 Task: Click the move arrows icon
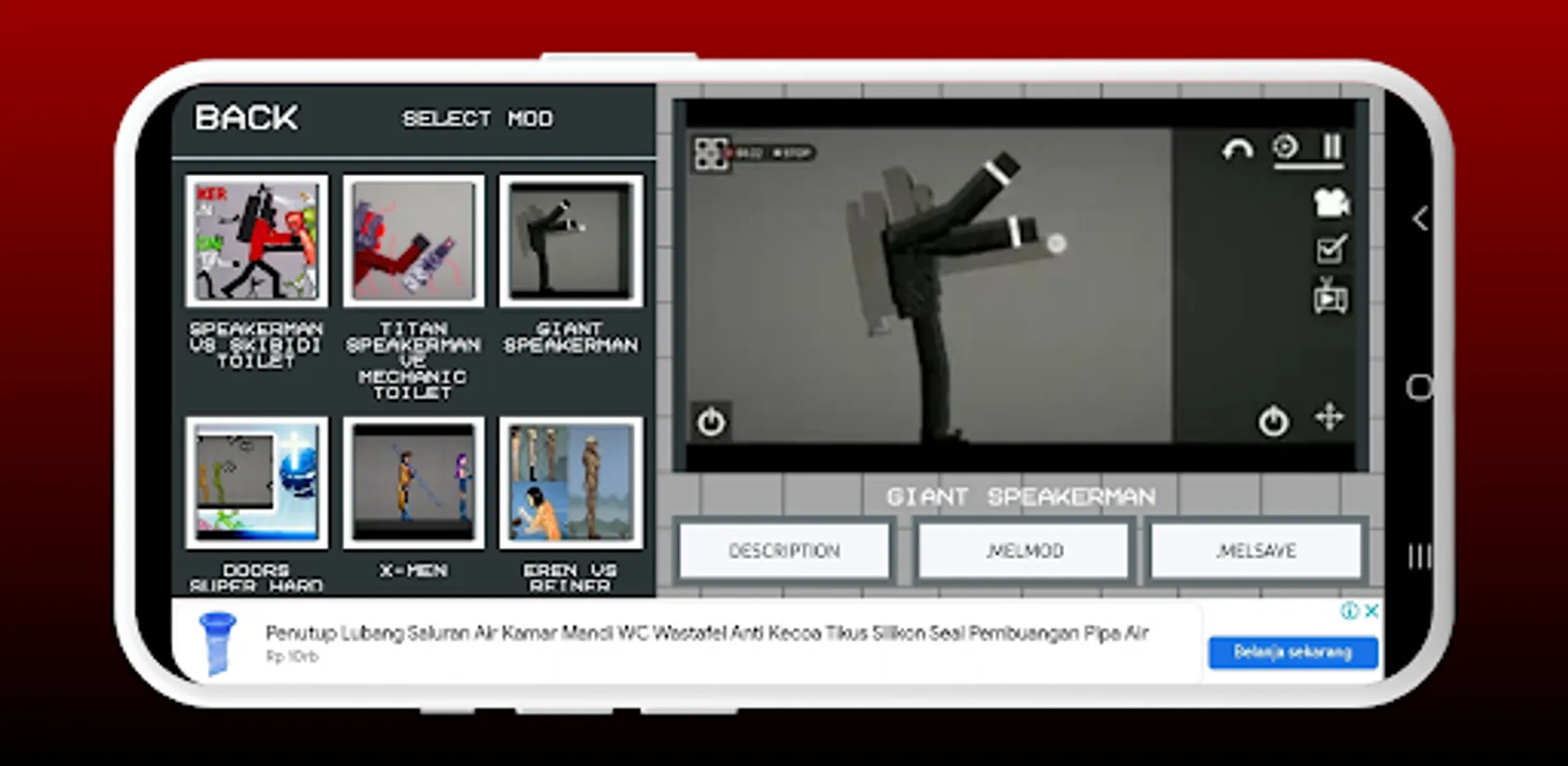pos(1329,417)
